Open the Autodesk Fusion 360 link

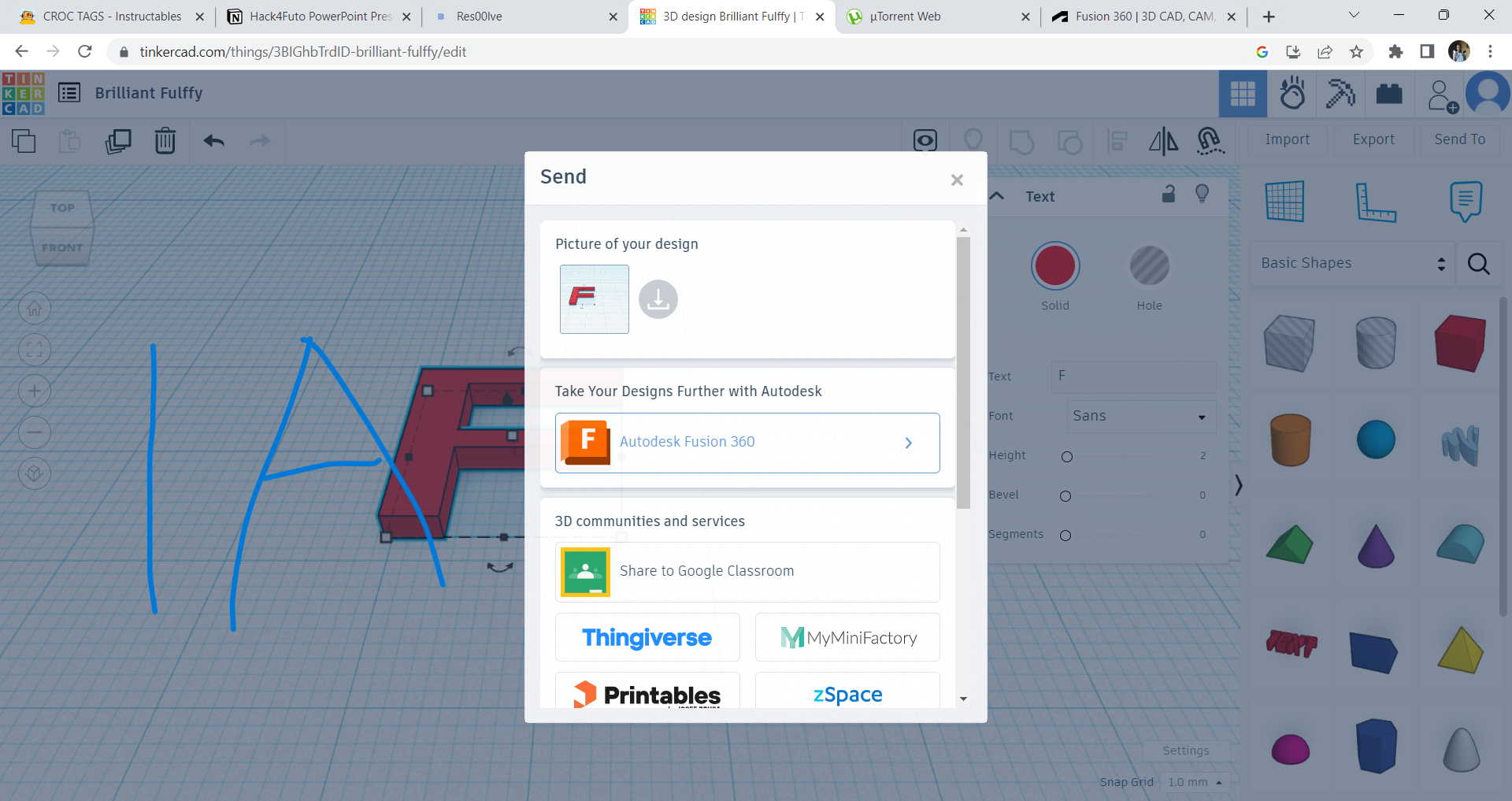tap(747, 442)
